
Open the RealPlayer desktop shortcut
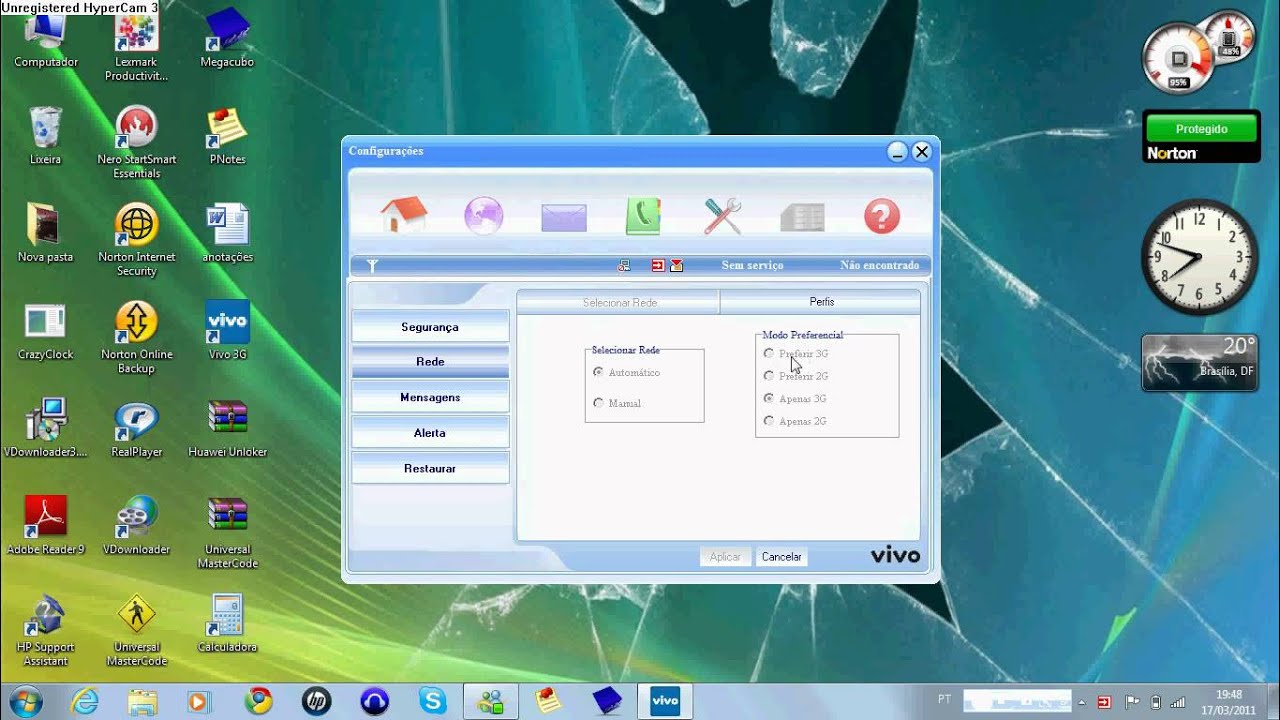pyautogui.click(x=137, y=430)
